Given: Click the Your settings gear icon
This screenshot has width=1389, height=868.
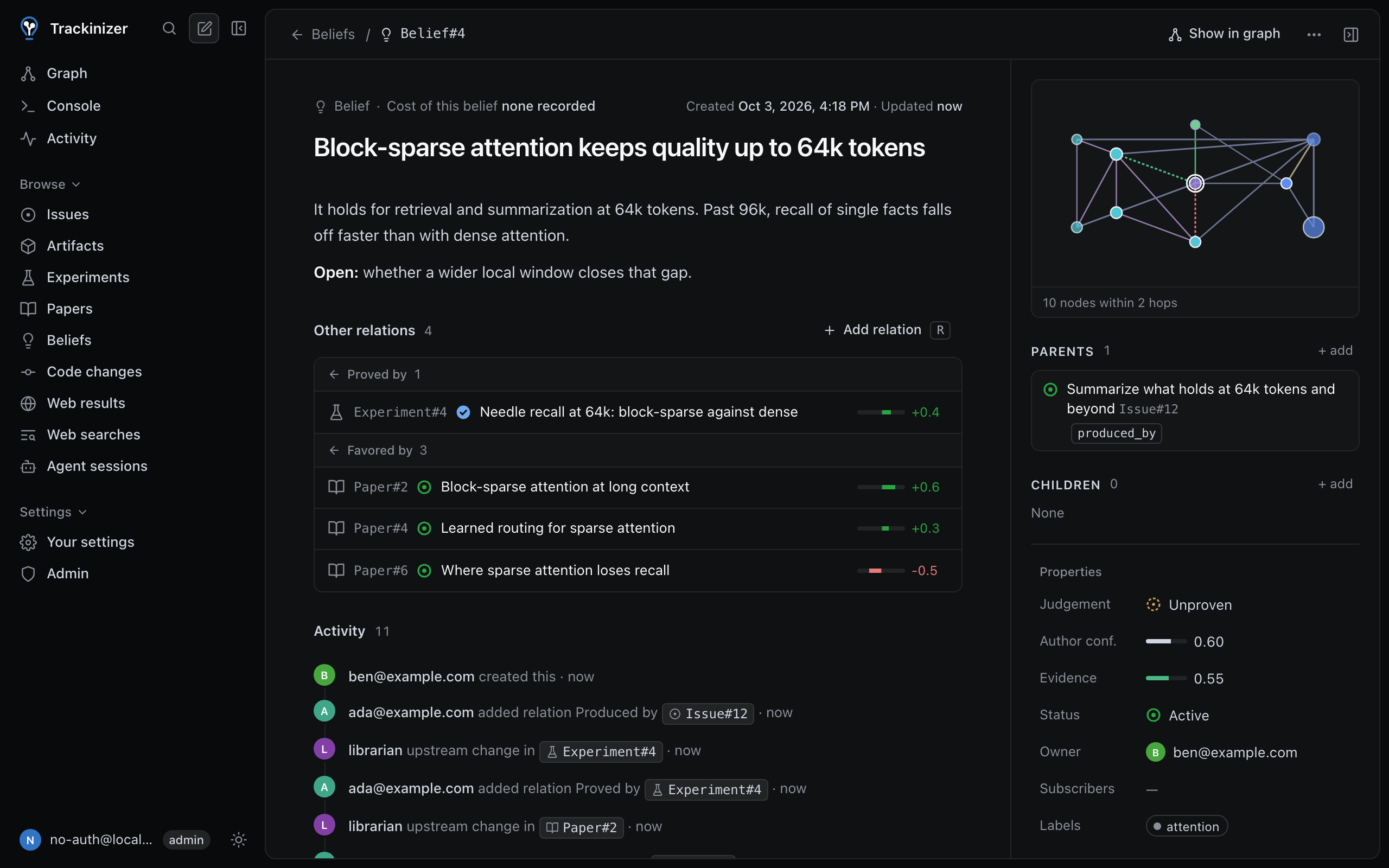Looking at the screenshot, I should (28, 542).
